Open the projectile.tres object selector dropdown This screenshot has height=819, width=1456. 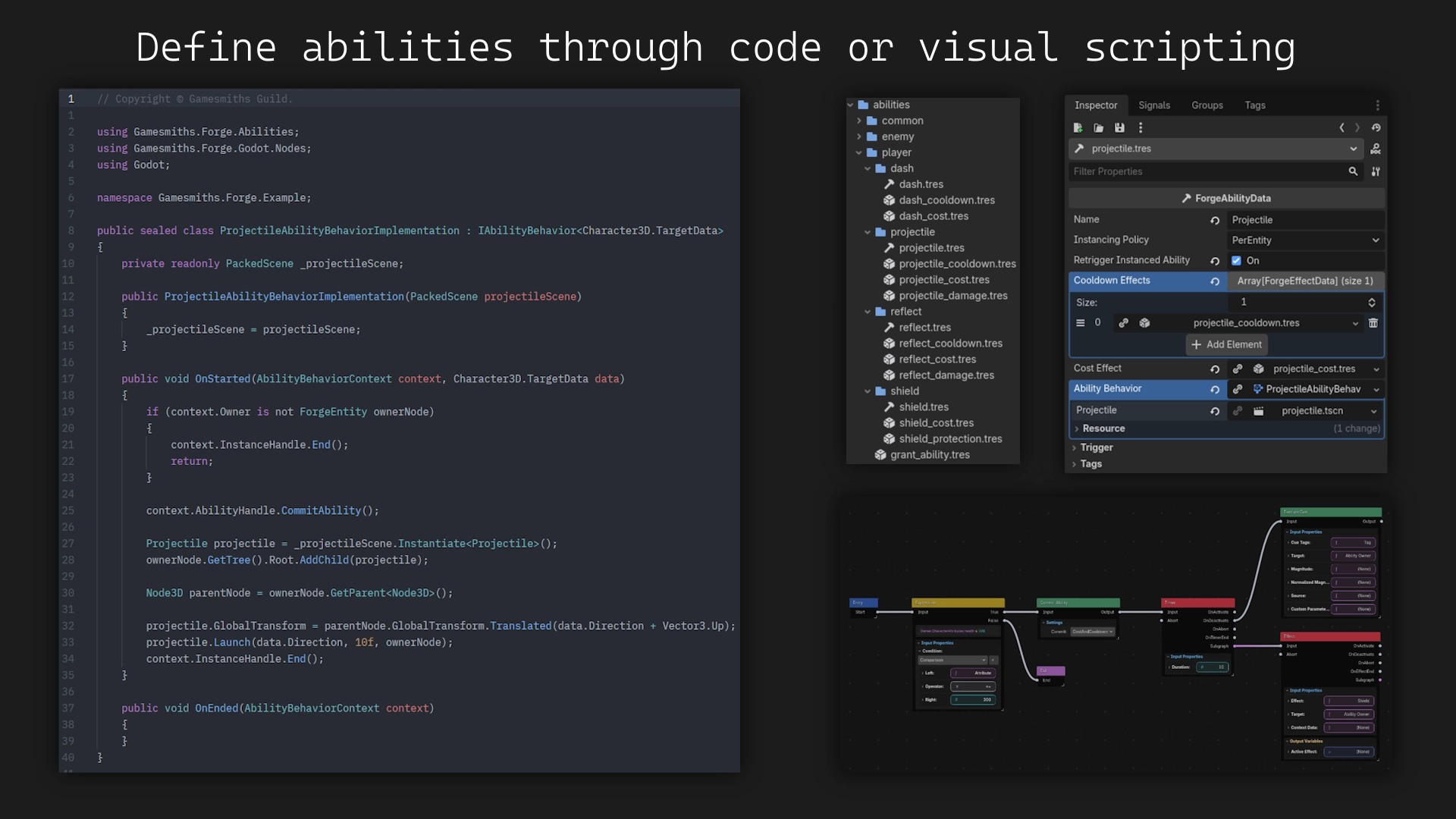(1216, 149)
